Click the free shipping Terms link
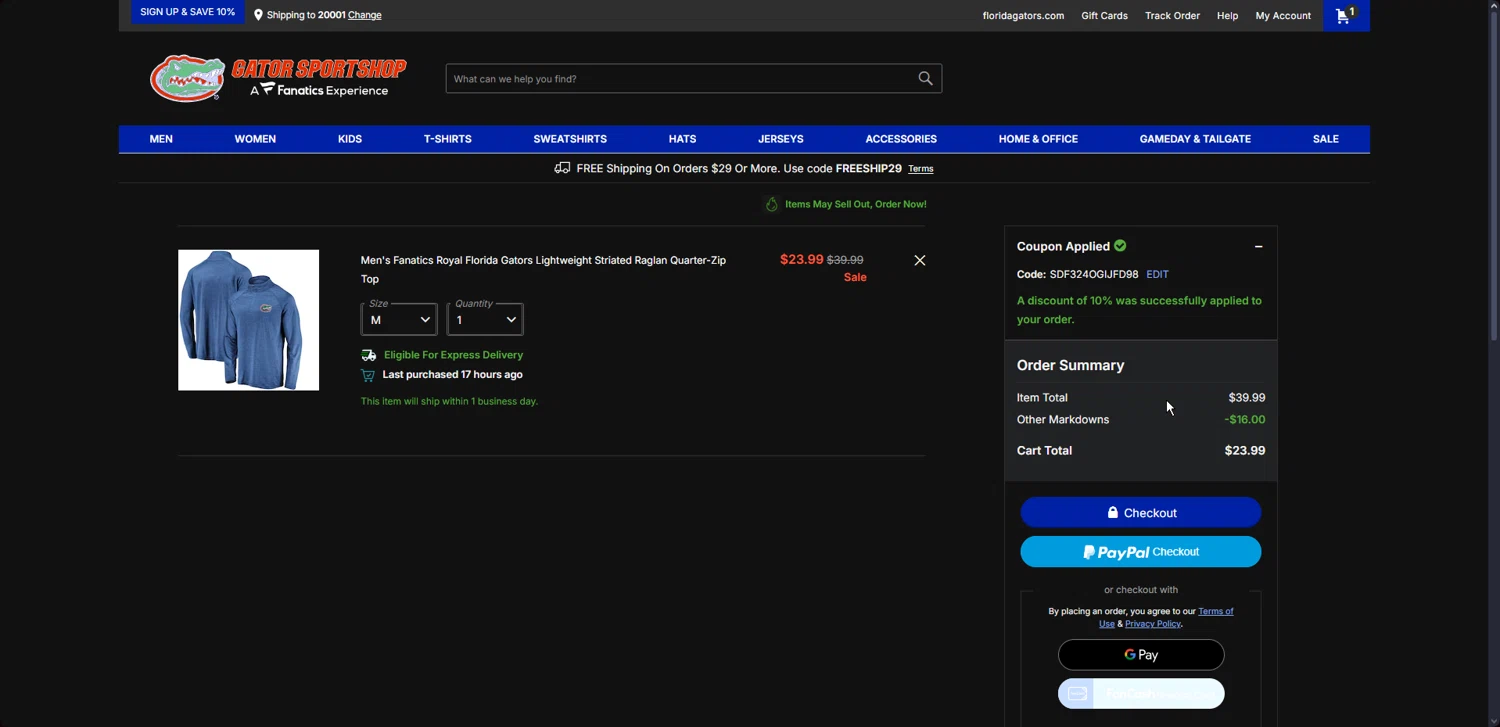1500x727 pixels. tap(921, 169)
